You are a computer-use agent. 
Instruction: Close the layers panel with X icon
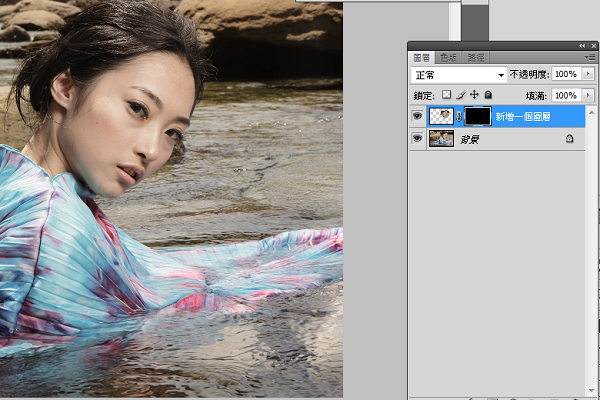pos(593,46)
